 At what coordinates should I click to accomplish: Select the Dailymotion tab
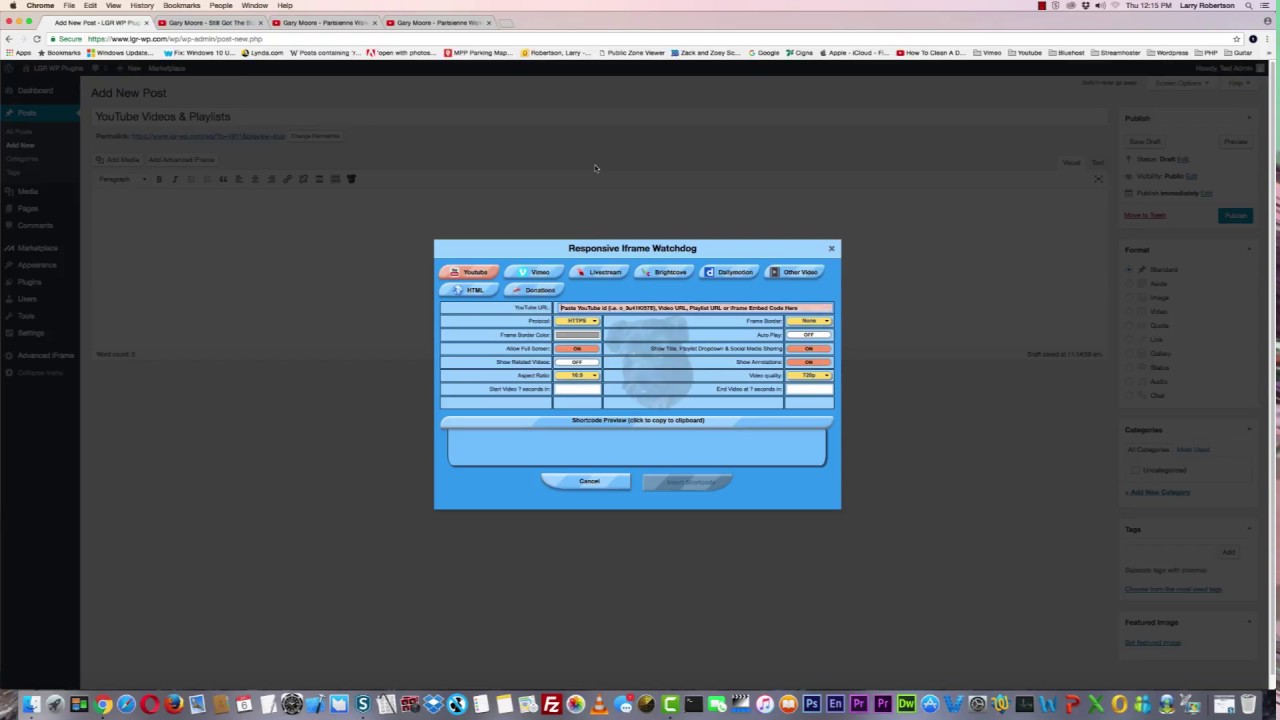coord(728,272)
